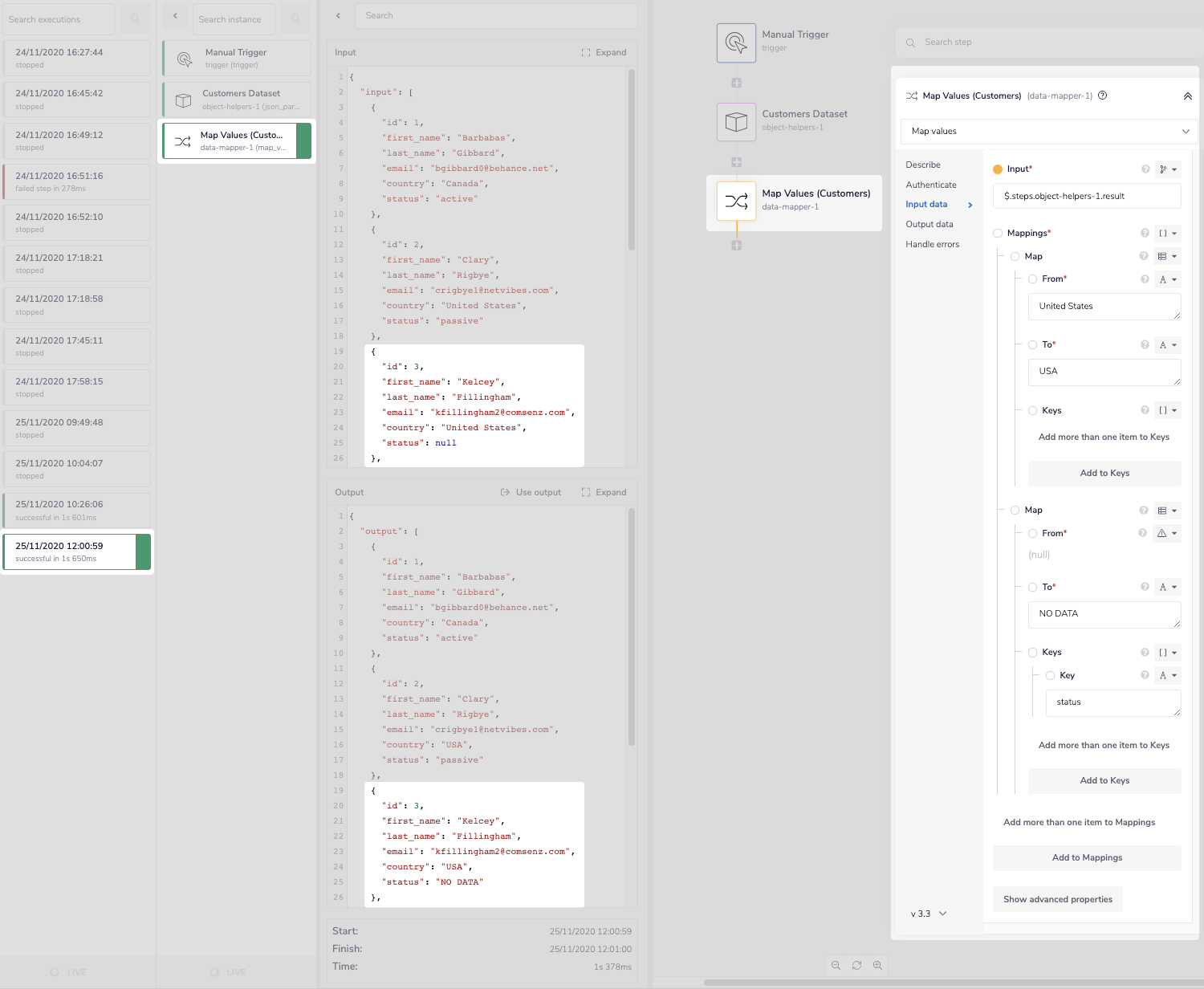Expand the v 3.3 version selector
The width and height of the screenshot is (1204, 989).
tap(927, 914)
